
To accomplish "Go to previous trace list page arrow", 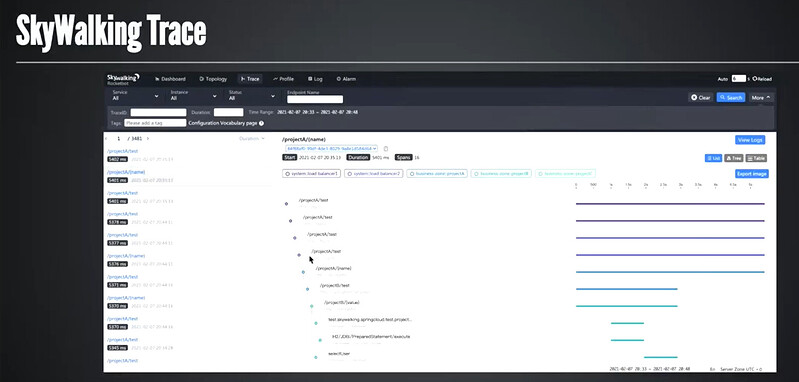I will click(106, 139).
